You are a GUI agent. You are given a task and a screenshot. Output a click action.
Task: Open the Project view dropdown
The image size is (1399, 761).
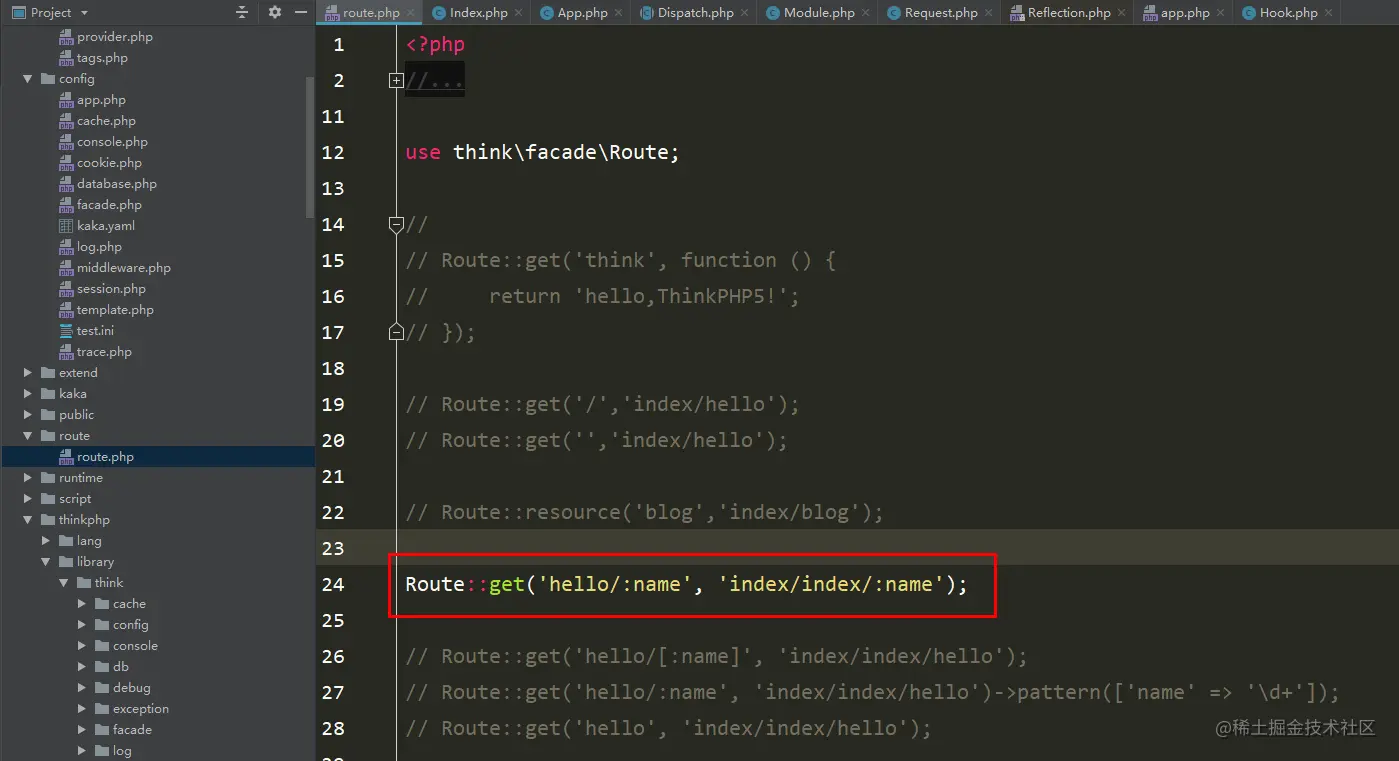click(x=84, y=13)
